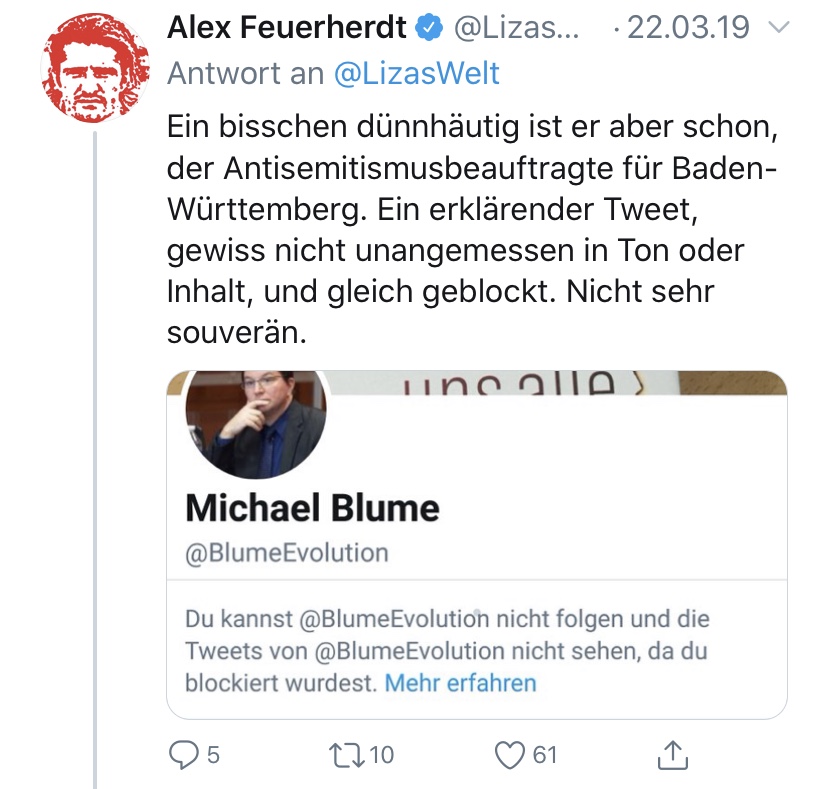Expand tweet options chevron menu
This screenshot has height=789, width=828.
pos(779,29)
